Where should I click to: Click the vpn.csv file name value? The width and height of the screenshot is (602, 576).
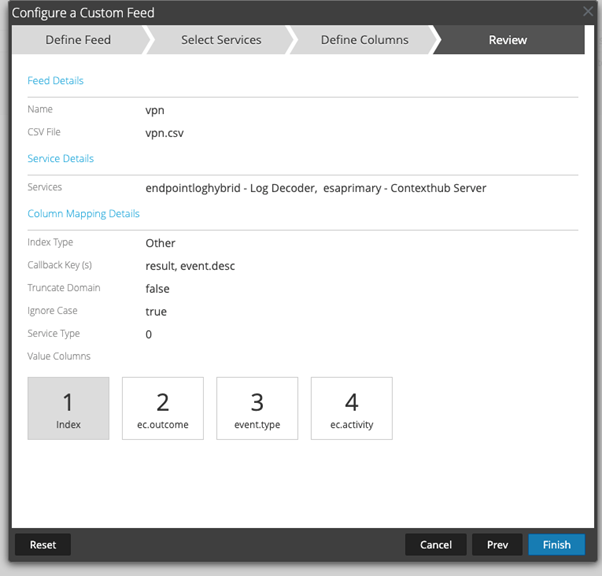pos(165,132)
